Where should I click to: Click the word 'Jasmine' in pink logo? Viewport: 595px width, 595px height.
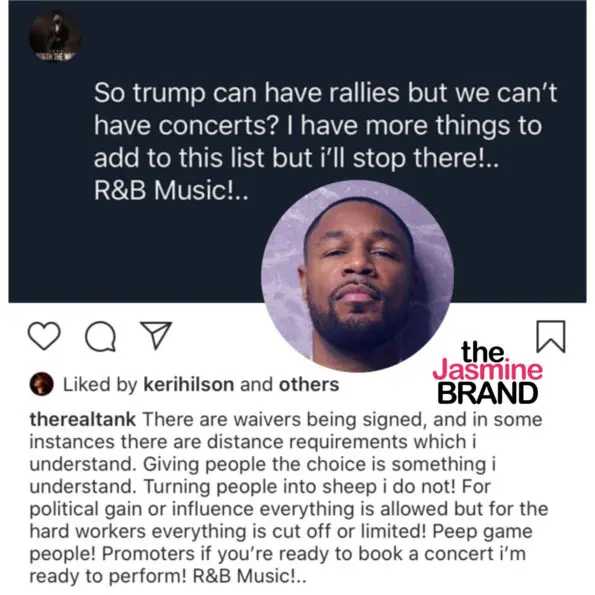pyautogui.click(x=488, y=370)
